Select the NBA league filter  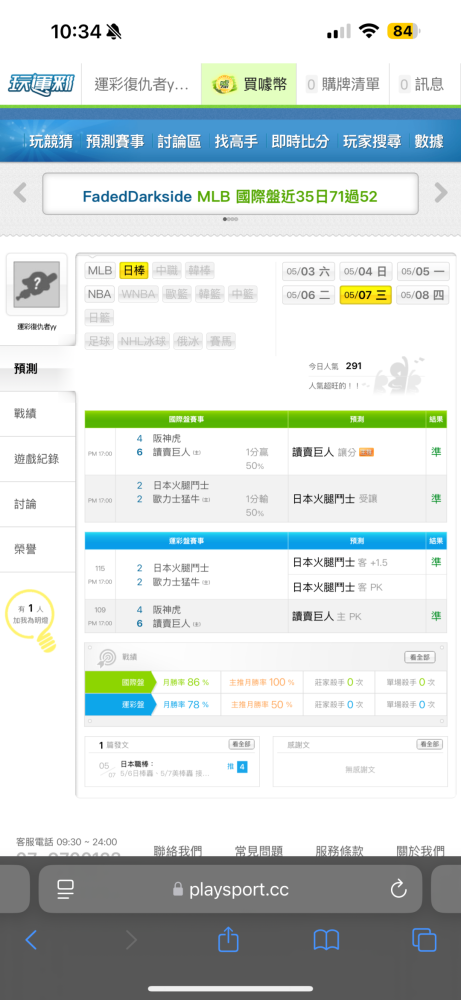pyautogui.click(x=99, y=295)
